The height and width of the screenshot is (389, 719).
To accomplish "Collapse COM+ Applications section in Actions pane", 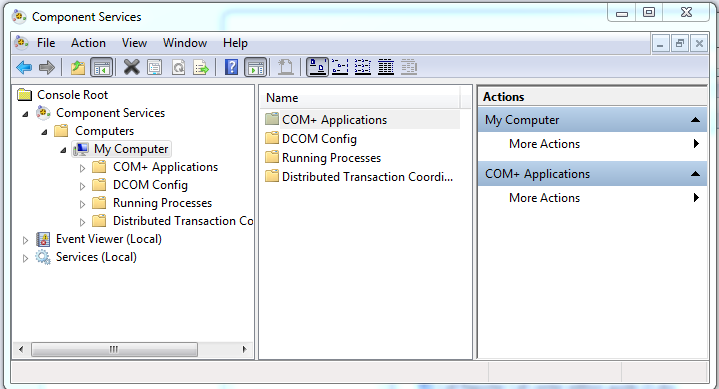I will [x=695, y=174].
